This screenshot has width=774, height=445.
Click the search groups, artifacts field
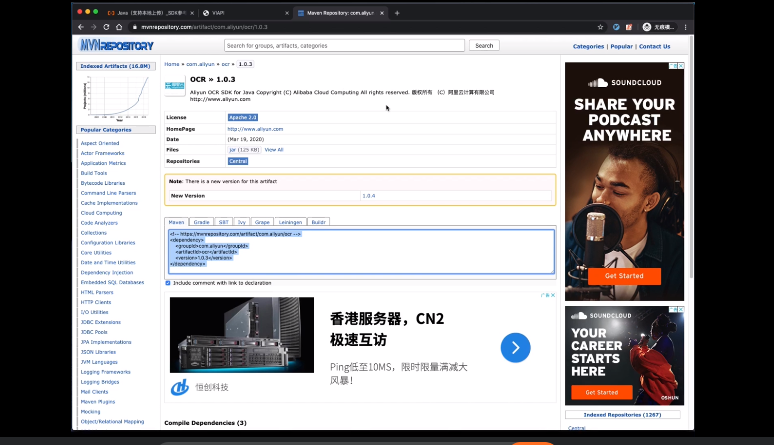(x=344, y=45)
